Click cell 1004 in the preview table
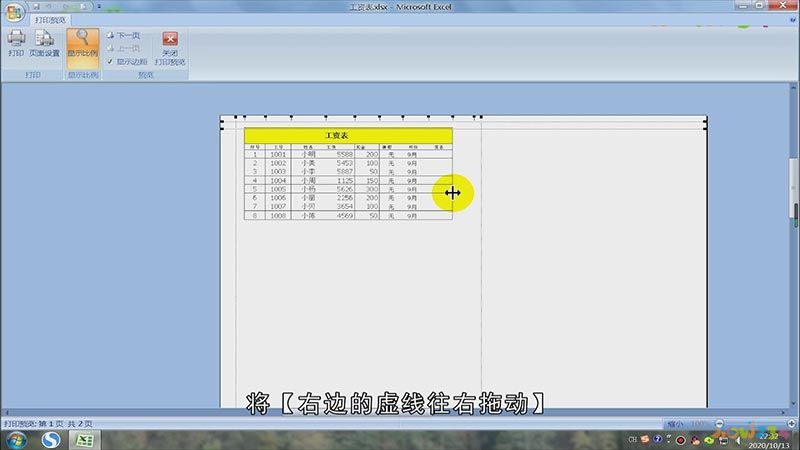 click(278, 181)
